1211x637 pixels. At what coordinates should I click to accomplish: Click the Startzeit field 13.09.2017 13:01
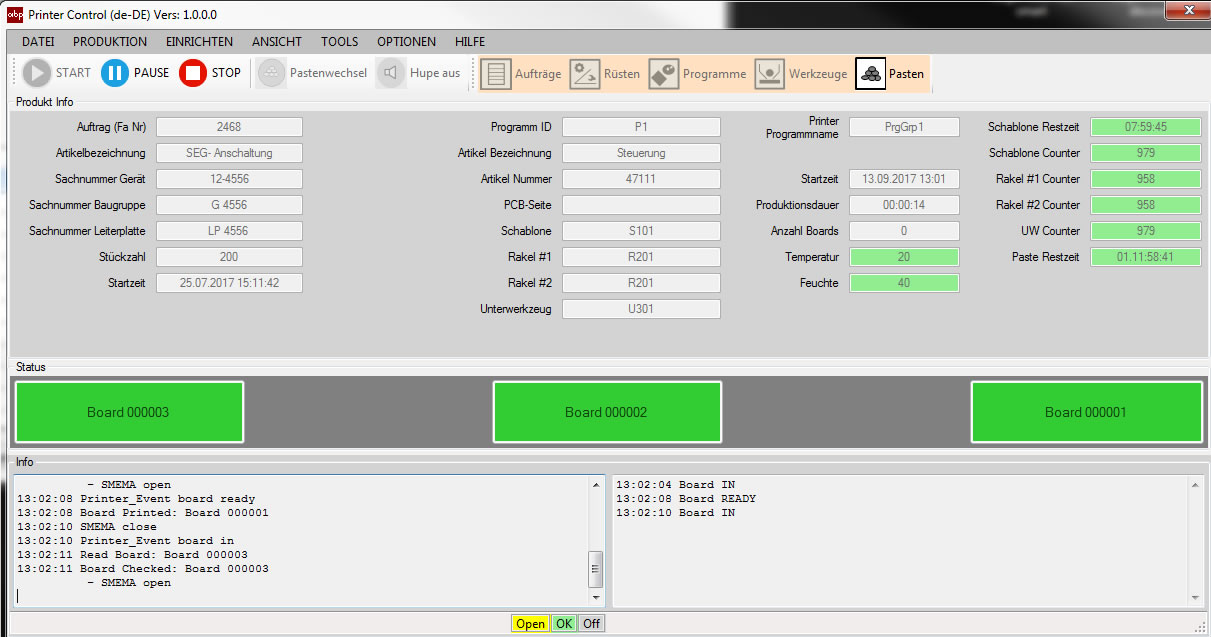pos(904,179)
